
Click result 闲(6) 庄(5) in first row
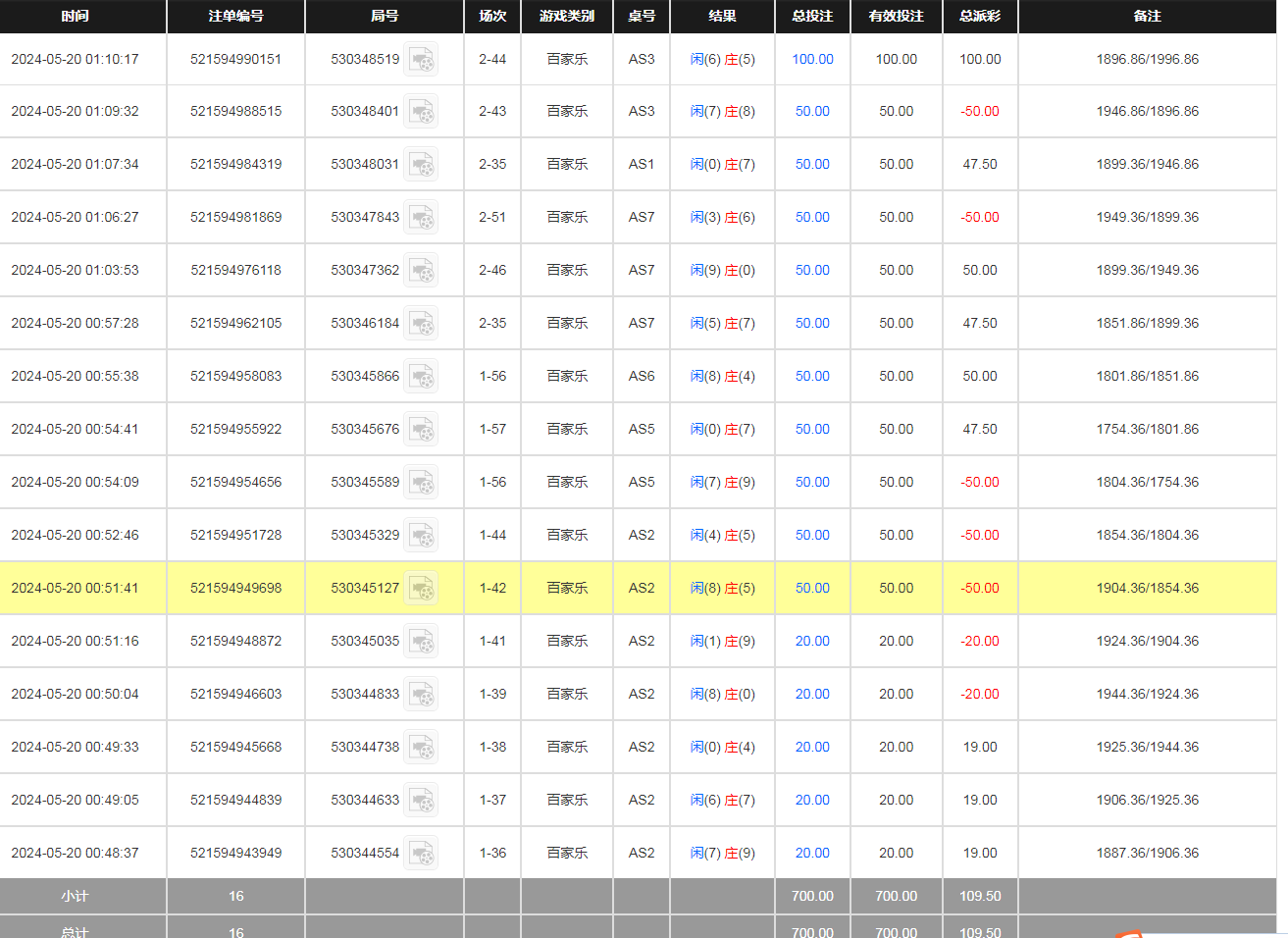(x=722, y=59)
